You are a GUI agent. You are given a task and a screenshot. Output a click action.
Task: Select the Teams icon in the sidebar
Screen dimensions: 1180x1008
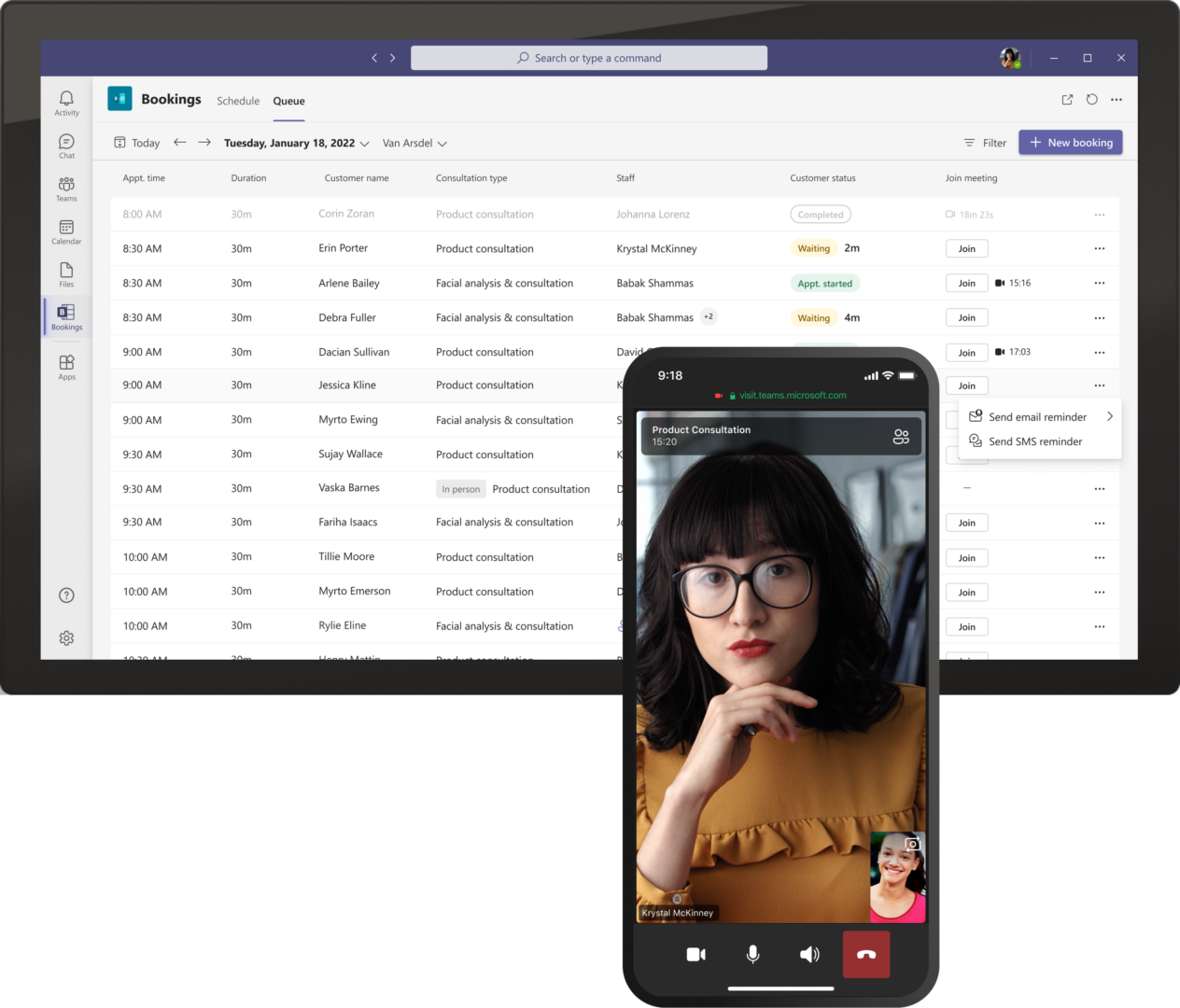tap(66, 187)
